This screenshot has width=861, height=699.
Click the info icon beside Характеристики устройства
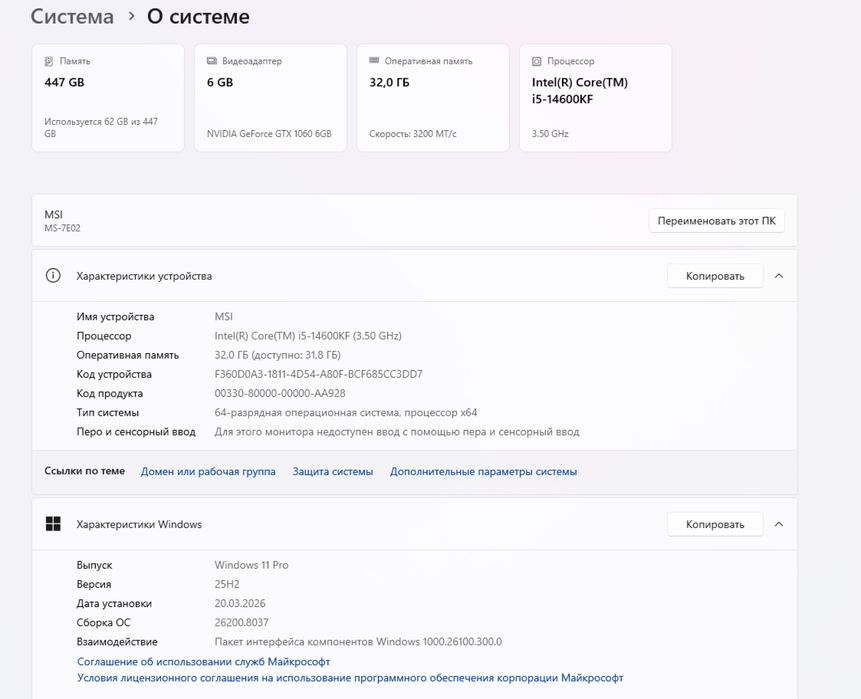coord(53,276)
